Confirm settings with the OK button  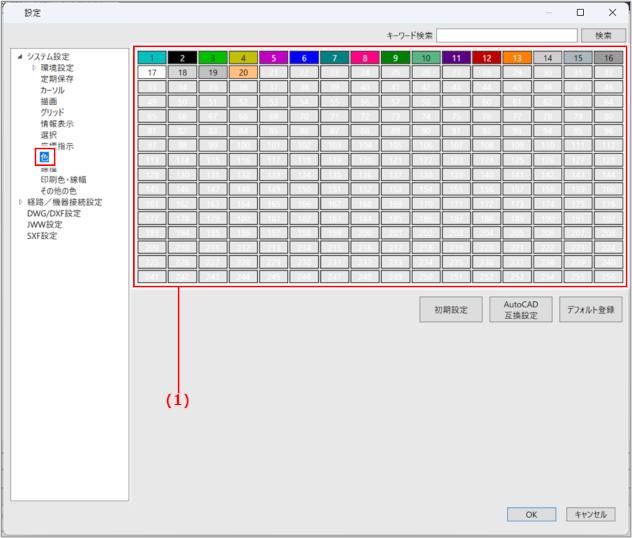click(x=531, y=514)
